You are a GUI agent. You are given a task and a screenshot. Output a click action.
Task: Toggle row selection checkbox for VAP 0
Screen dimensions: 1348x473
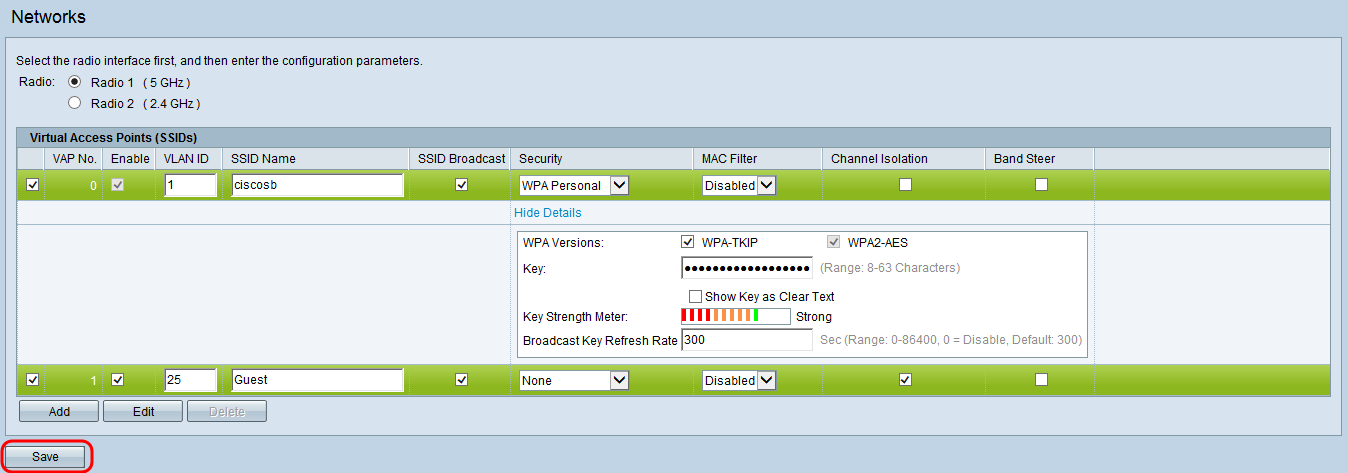click(32, 184)
